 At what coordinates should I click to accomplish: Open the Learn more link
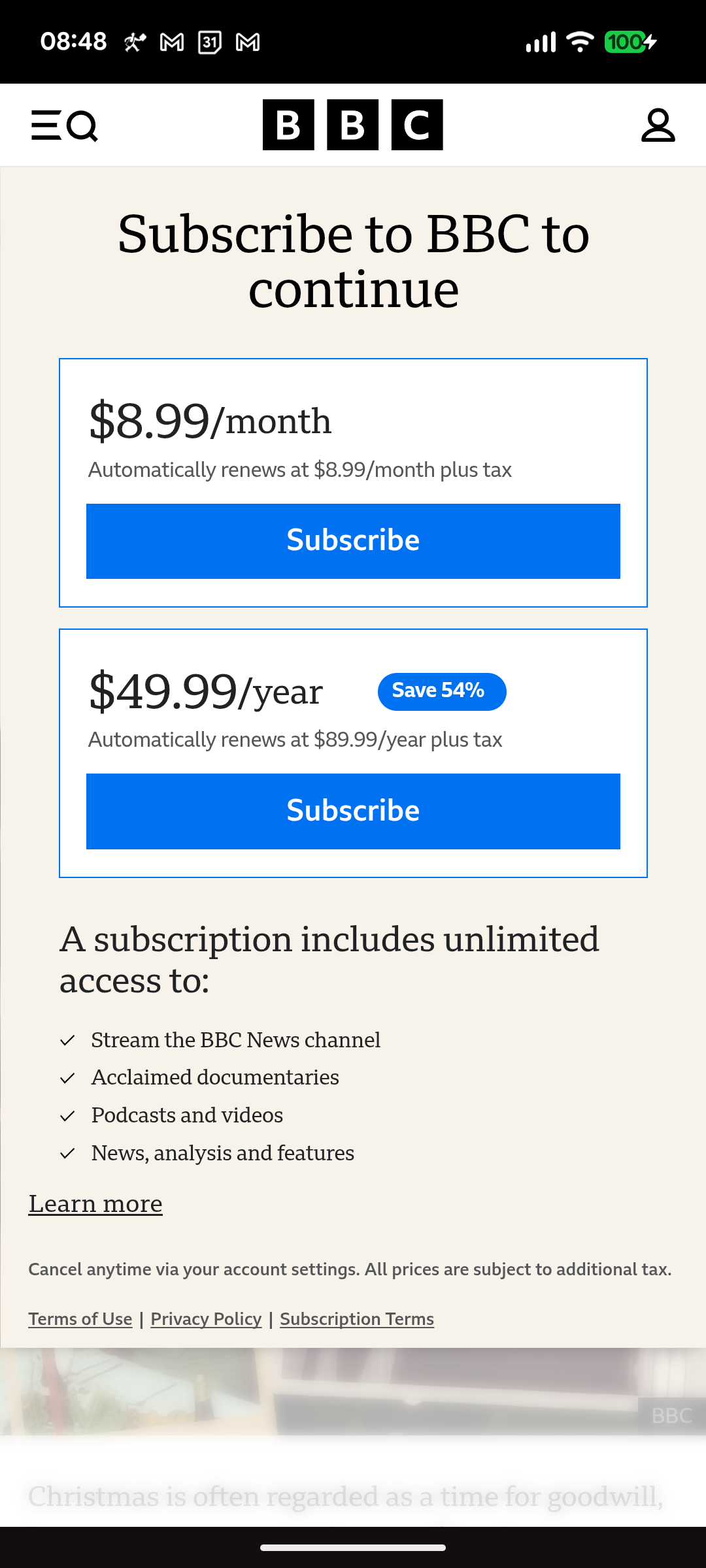95,1203
